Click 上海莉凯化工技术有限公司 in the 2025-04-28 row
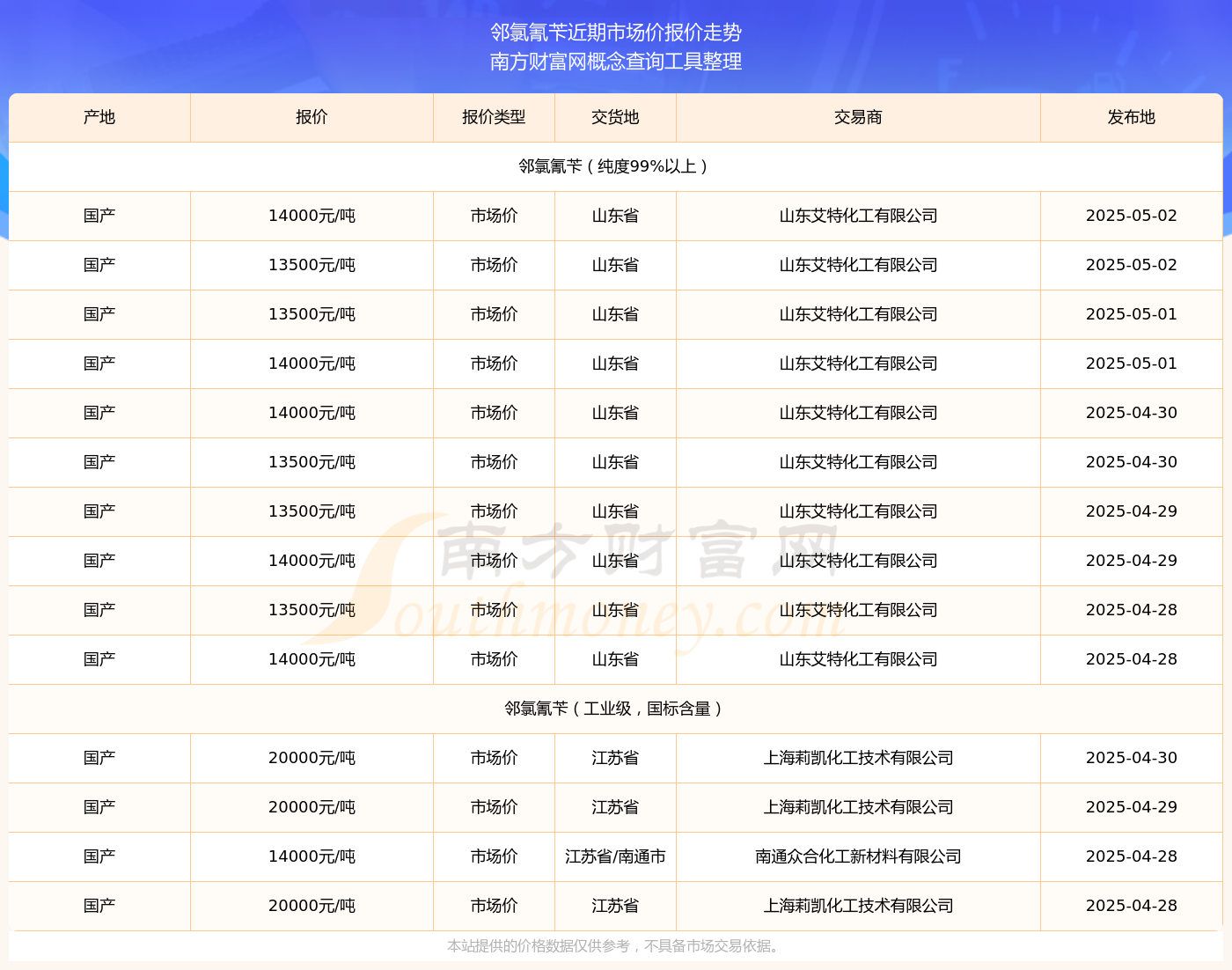Viewport: 1232px width, 970px height. coord(858,906)
